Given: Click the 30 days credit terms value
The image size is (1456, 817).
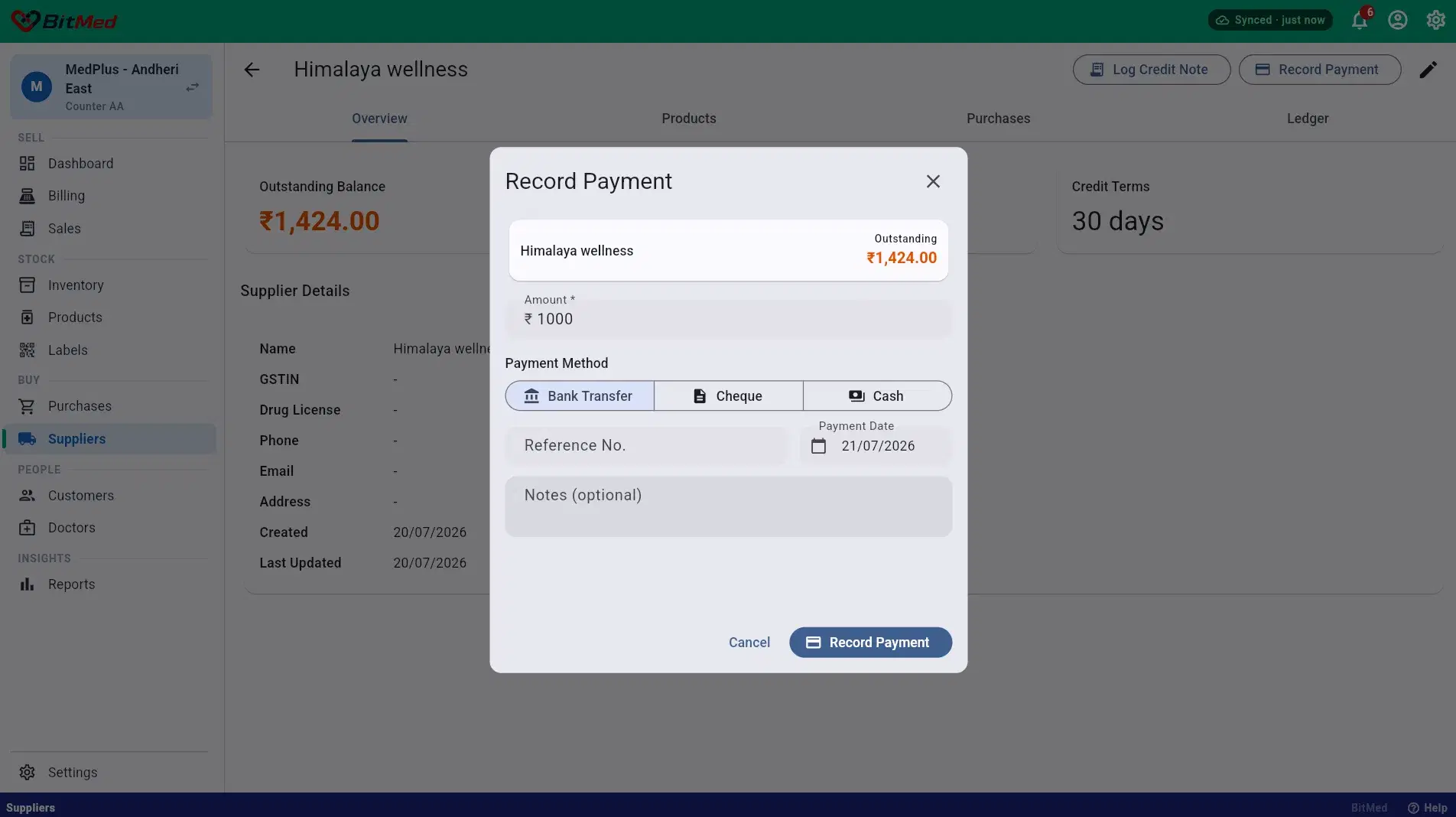Looking at the screenshot, I should (1118, 221).
